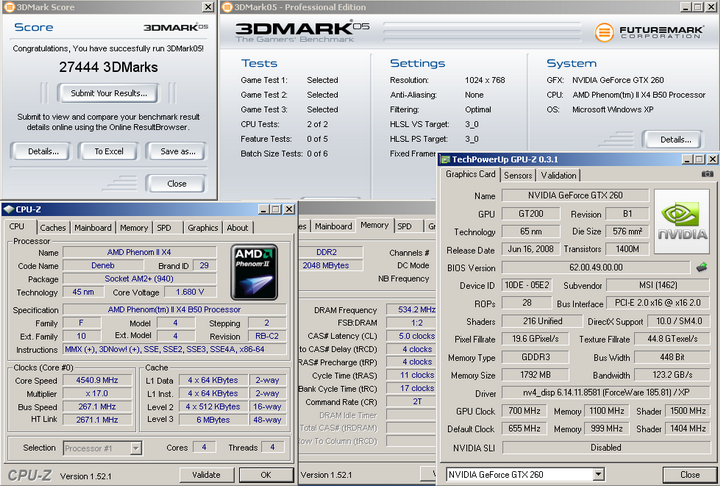Image resolution: width=720 pixels, height=486 pixels.
Task: Select the CPU tab in CPU-Z
Action: 17,226
